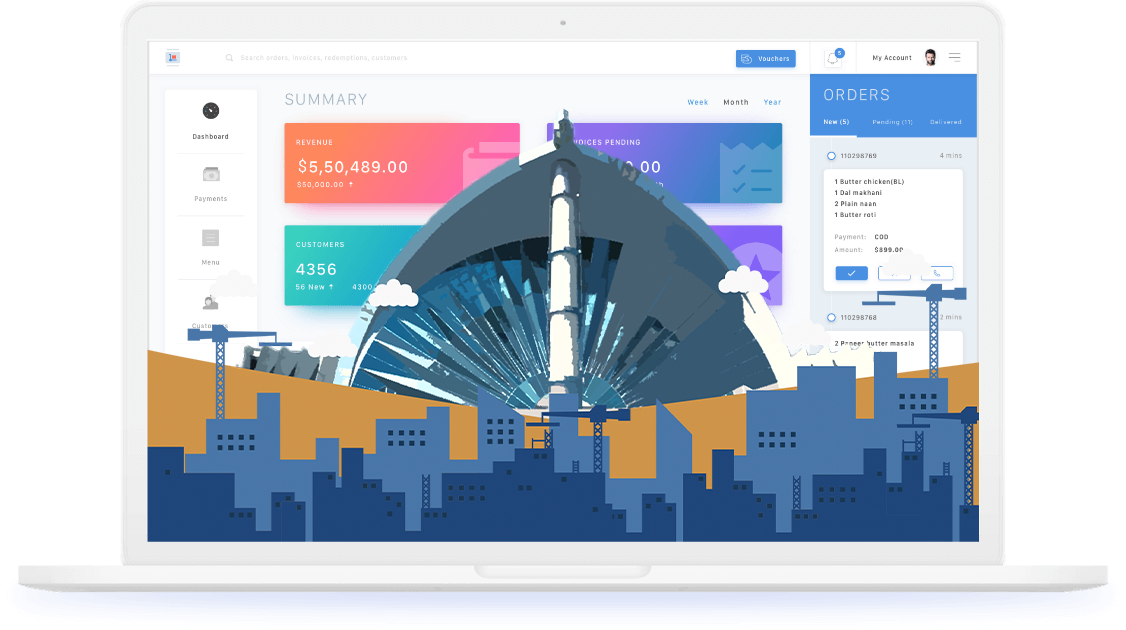Click the notification bell icon
This screenshot has width=1126, height=630.
coord(832,59)
